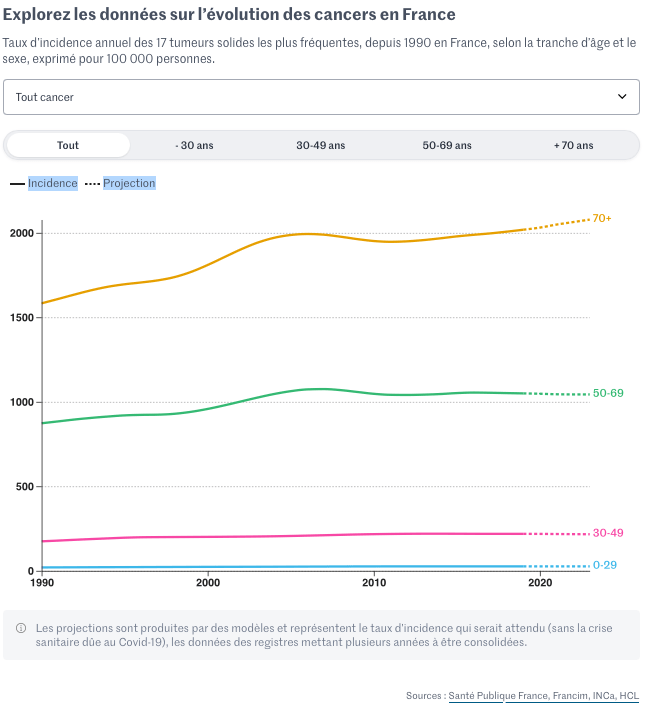The width and height of the screenshot is (654, 714).
Task: Click the dotted line Projection legend icon
Action: (x=92, y=184)
